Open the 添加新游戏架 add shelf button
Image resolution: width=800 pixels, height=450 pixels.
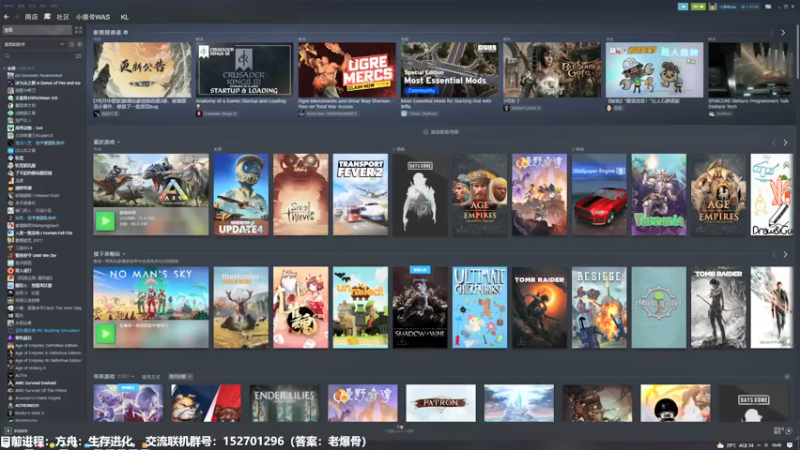pos(441,132)
